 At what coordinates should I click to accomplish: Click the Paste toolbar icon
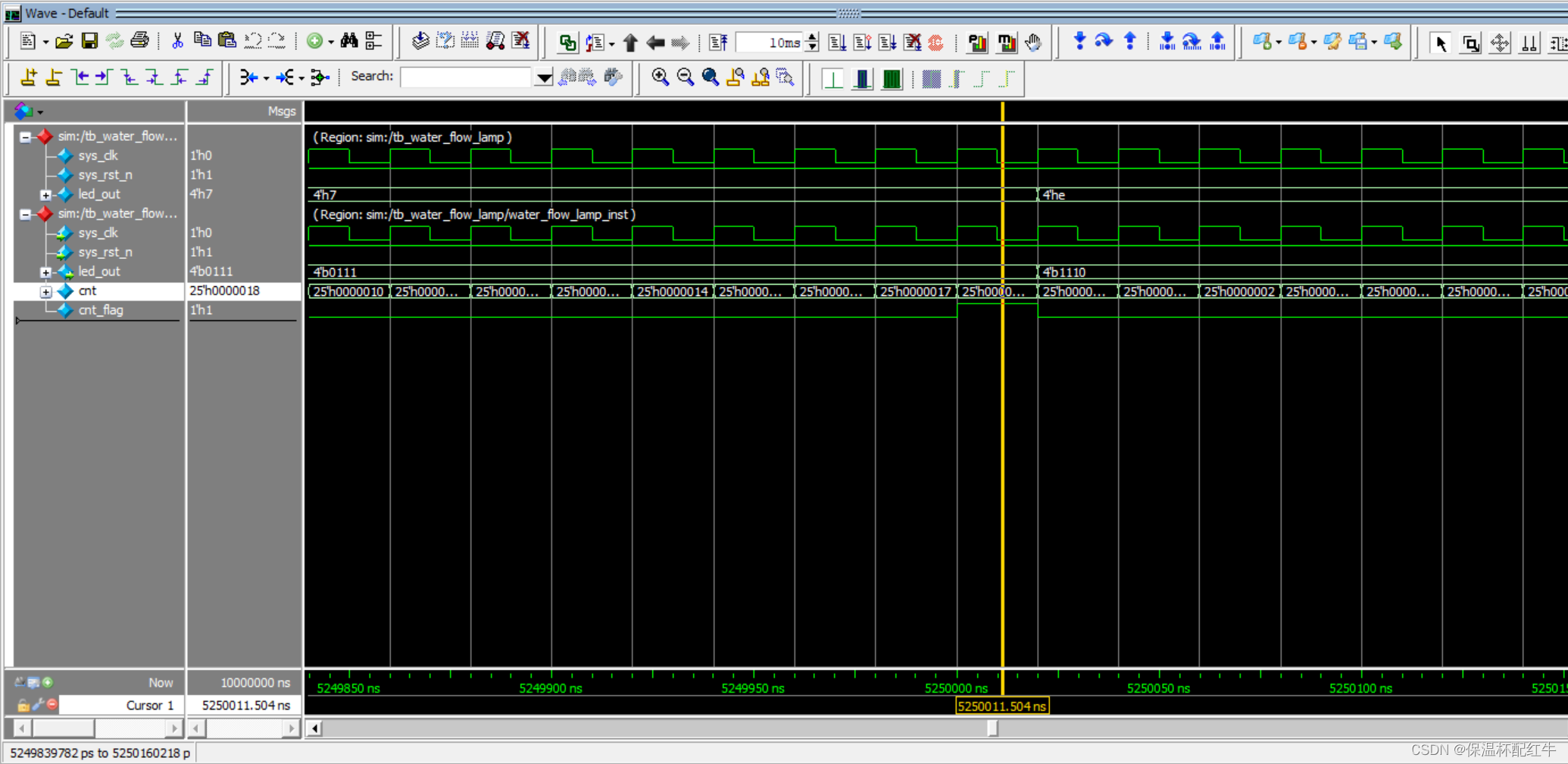pyautogui.click(x=226, y=41)
